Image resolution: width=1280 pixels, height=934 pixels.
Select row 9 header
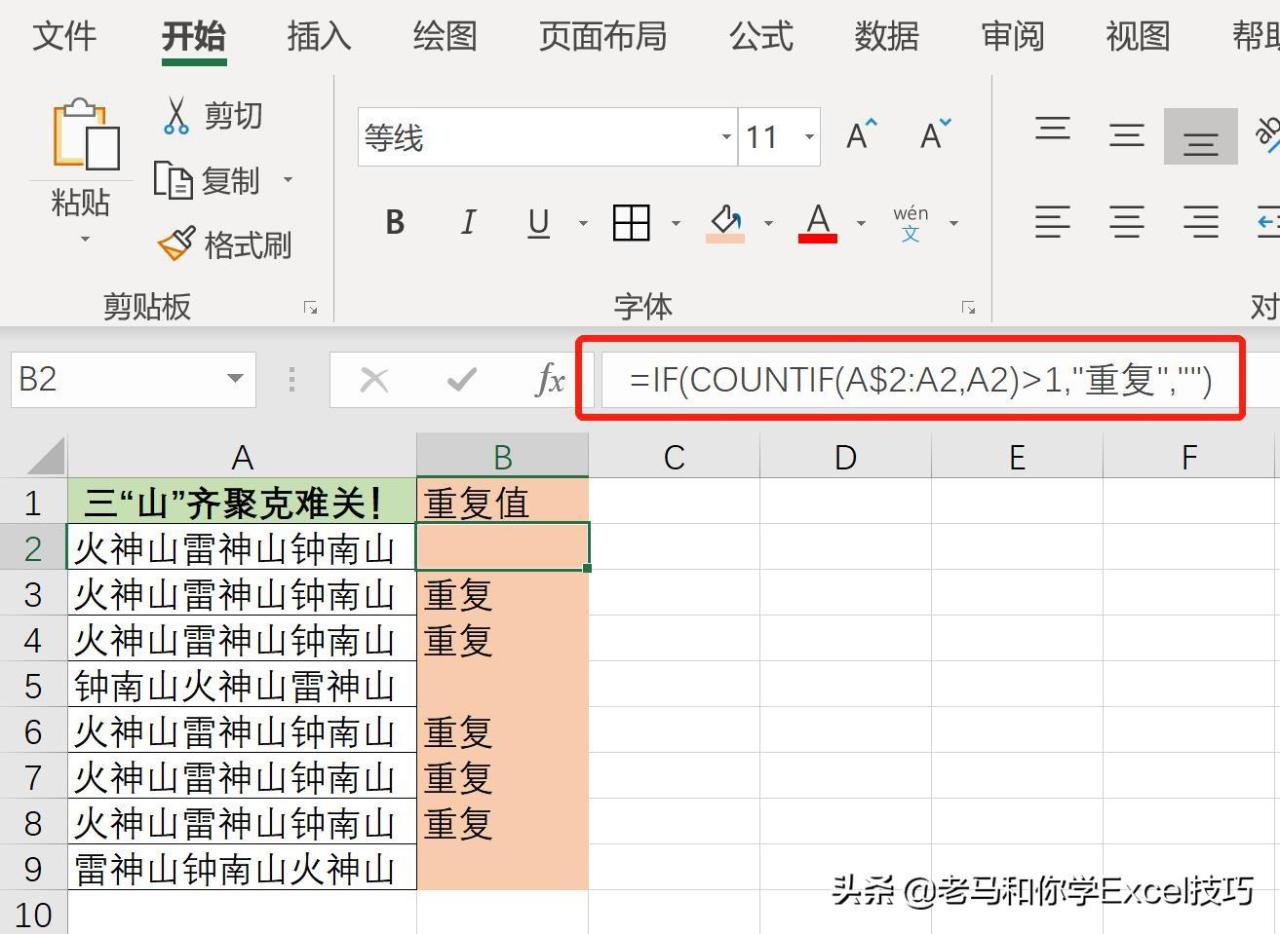33,868
